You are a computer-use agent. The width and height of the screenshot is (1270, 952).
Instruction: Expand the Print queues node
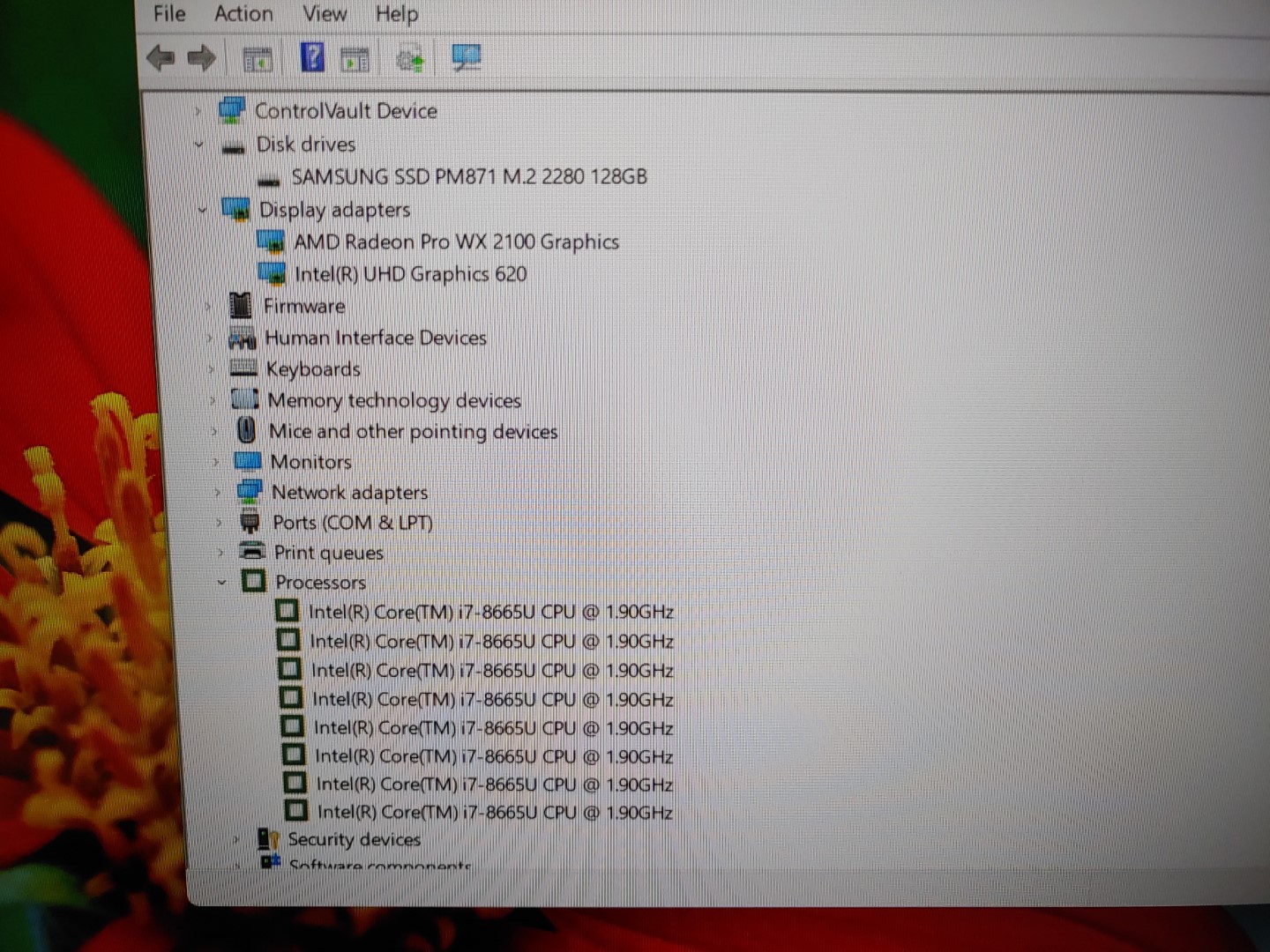[x=220, y=553]
